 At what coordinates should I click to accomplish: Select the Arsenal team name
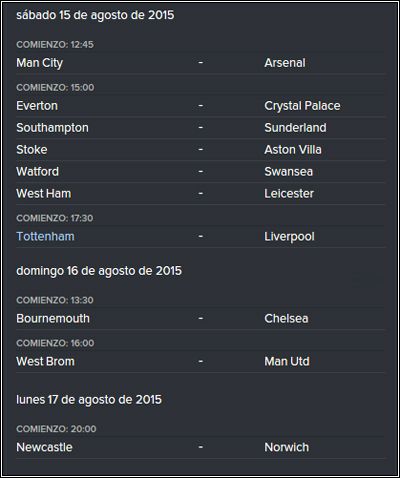[285, 63]
